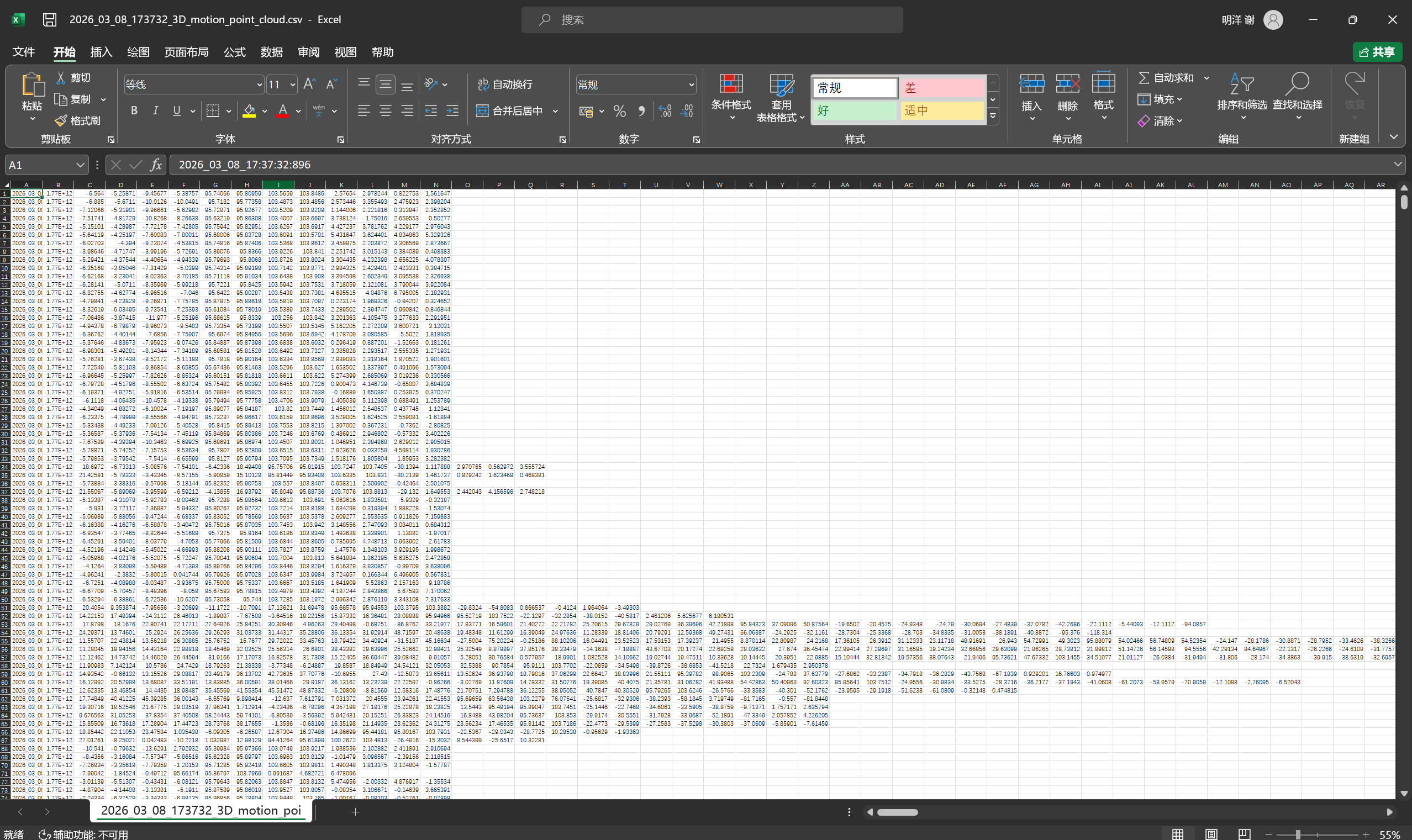The height and width of the screenshot is (840, 1412).
Task: Click the Format Painter brush icon
Action: coord(61,120)
